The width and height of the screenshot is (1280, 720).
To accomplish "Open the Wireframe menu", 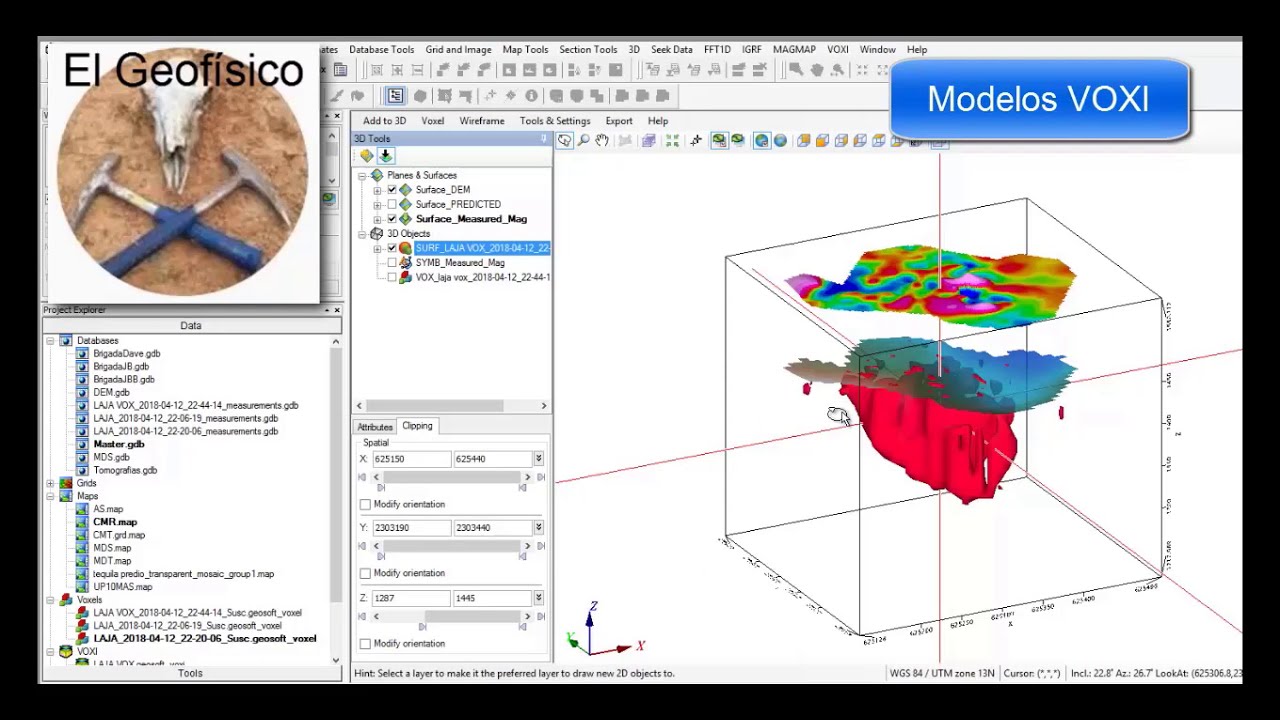I will (x=482, y=121).
